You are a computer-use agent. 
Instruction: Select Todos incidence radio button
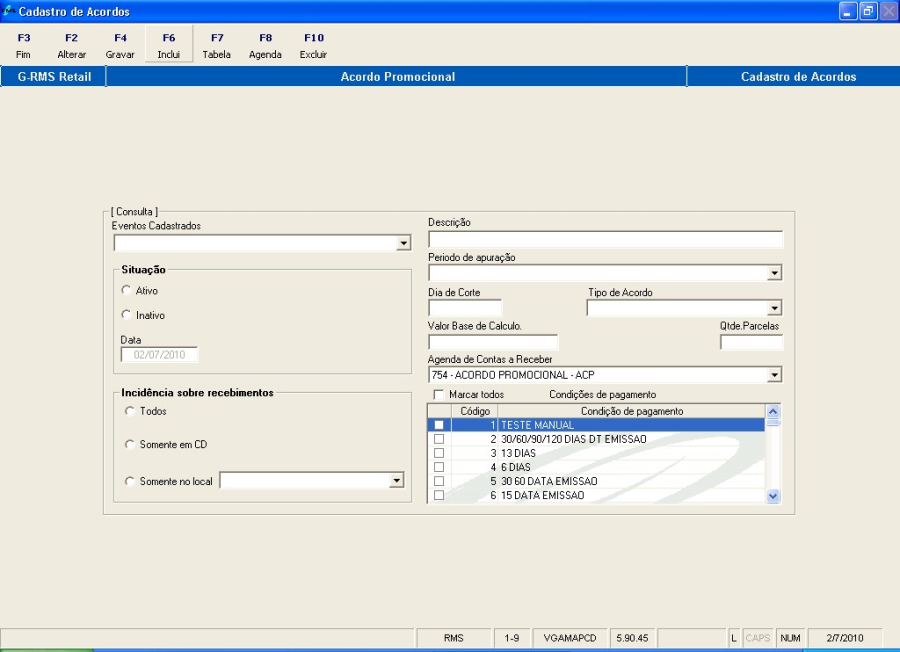coord(130,411)
